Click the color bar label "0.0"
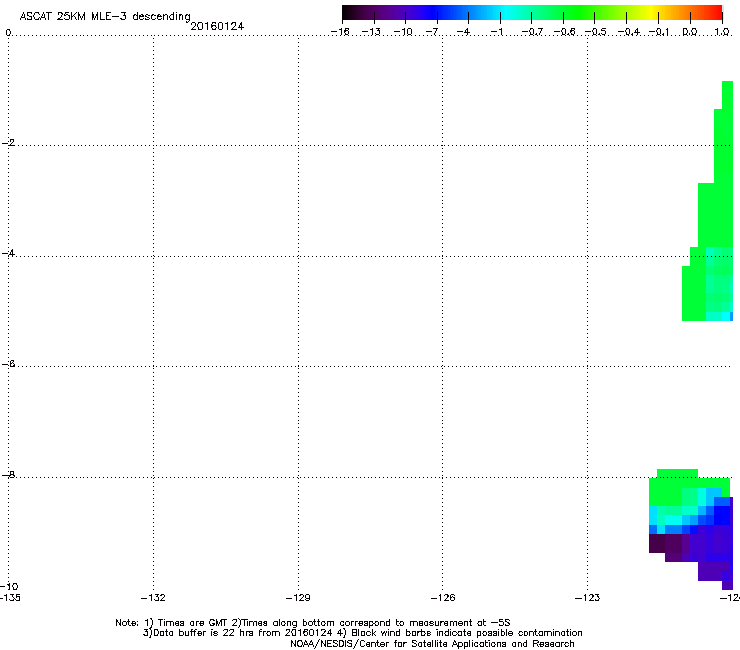Image resolution: width=740 pixels, height=650 pixels. coord(690,32)
